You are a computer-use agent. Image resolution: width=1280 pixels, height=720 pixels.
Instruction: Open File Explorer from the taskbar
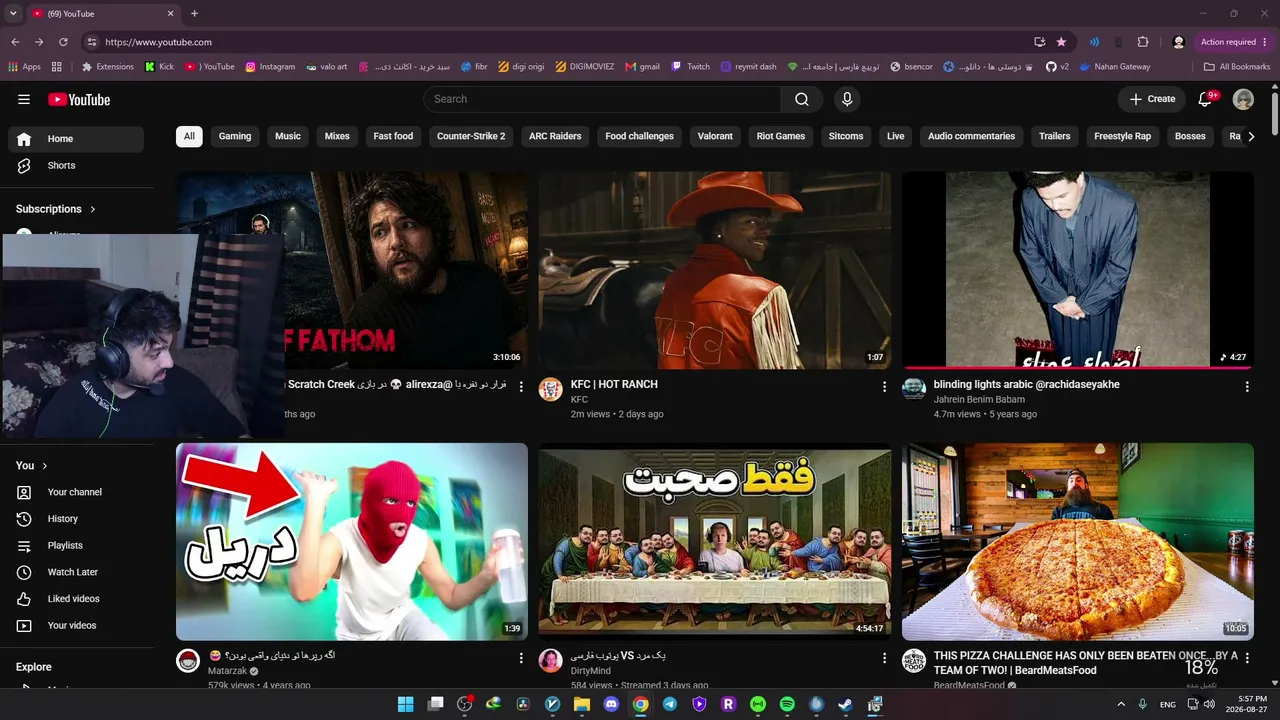tap(582, 704)
